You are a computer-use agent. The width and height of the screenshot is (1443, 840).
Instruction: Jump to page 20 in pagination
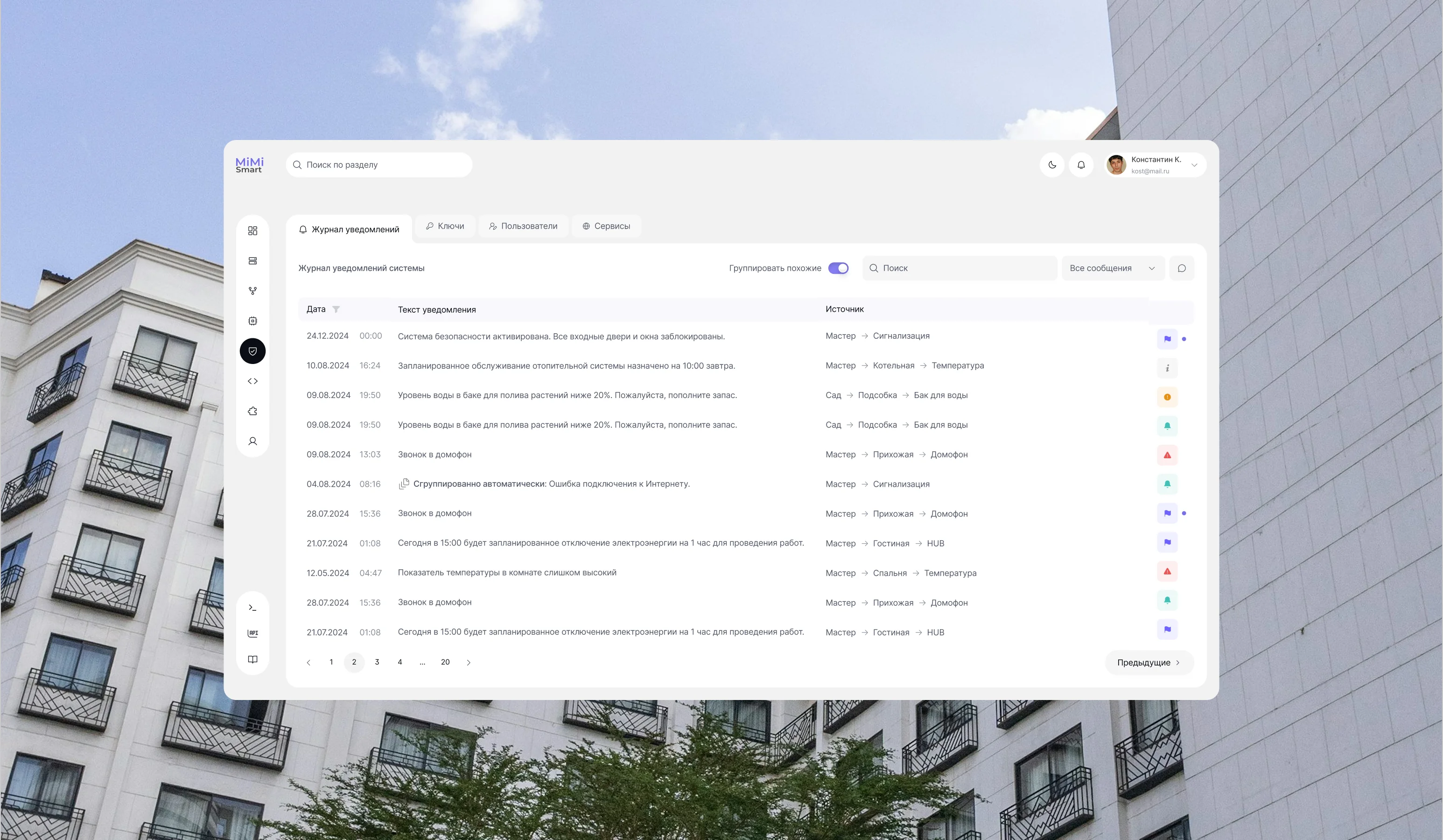point(446,662)
